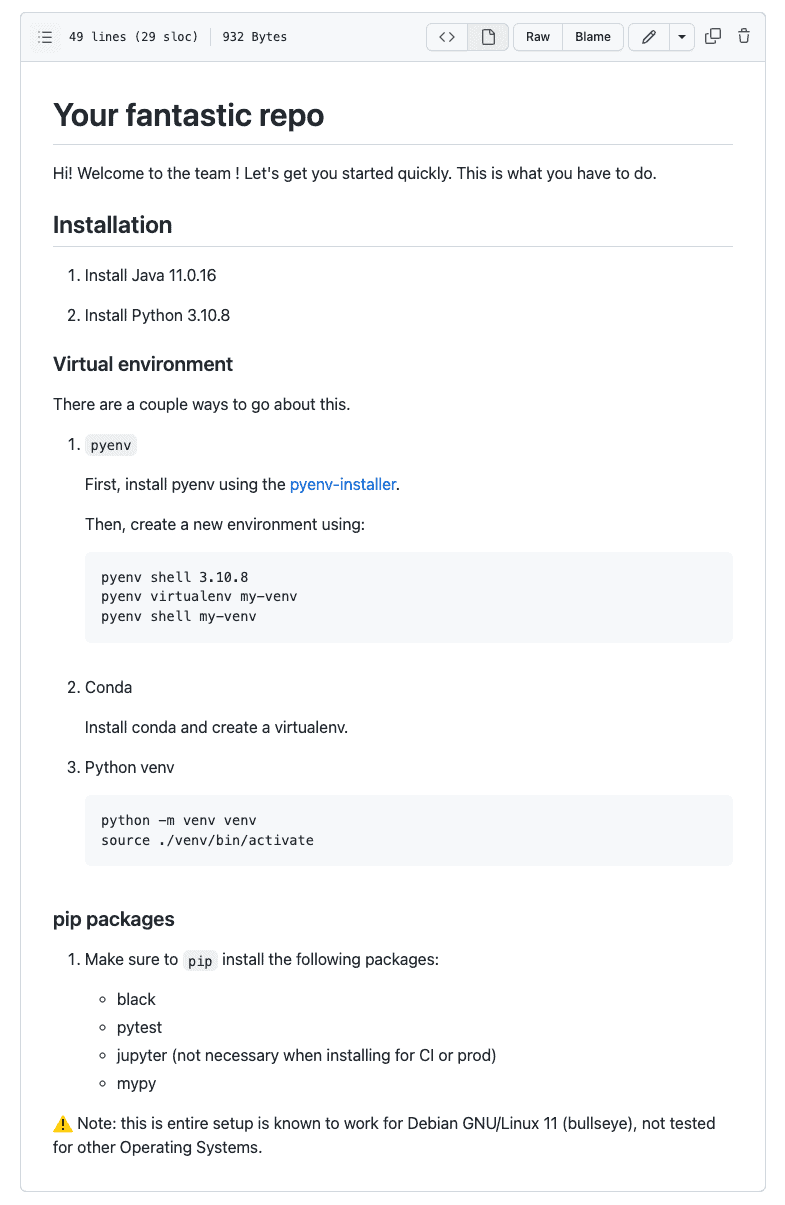Click the Installation heading

point(113,225)
